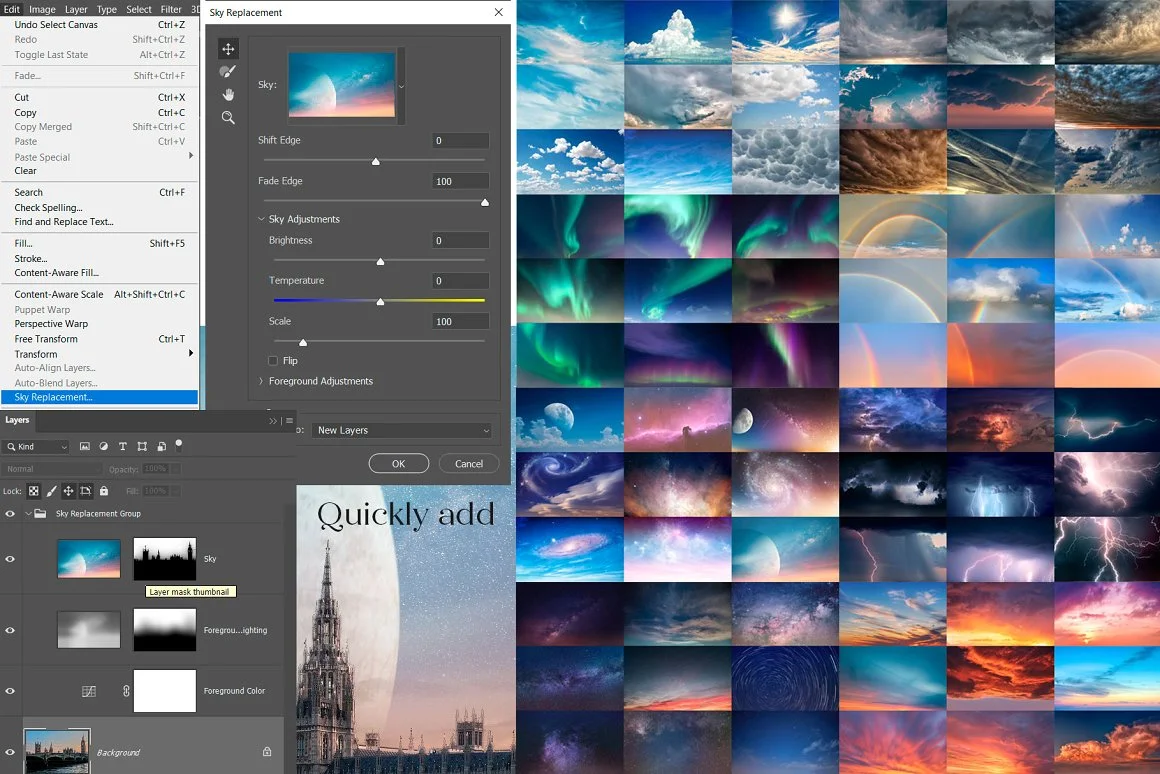The image size is (1160, 774).
Task: Enable the Flip checkbox
Action: 273,360
